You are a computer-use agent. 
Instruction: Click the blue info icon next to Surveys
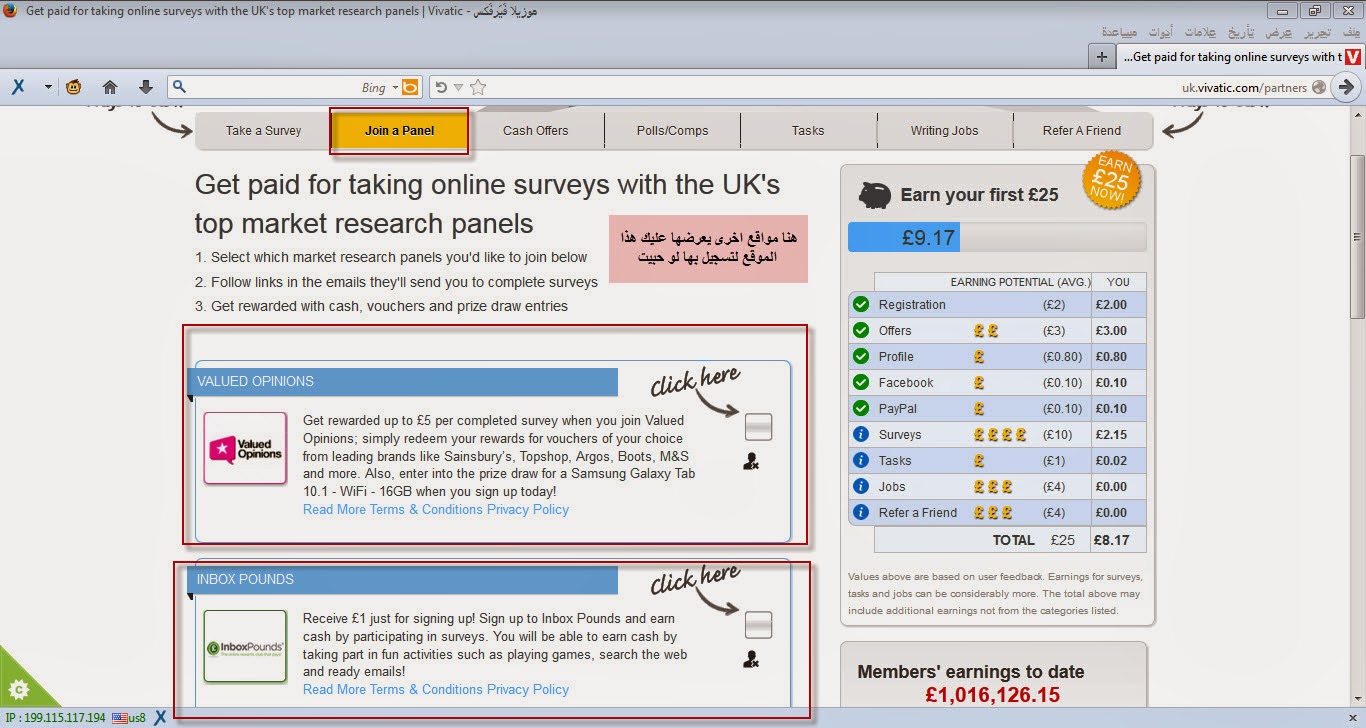point(860,434)
